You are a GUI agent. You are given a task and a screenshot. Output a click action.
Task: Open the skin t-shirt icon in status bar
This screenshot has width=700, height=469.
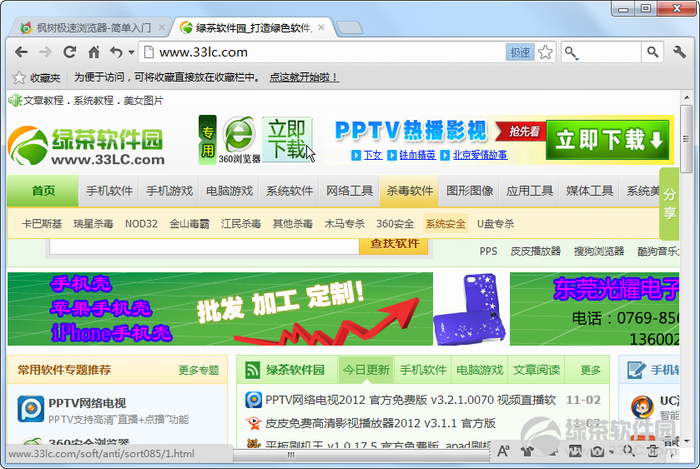coord(527,454)
